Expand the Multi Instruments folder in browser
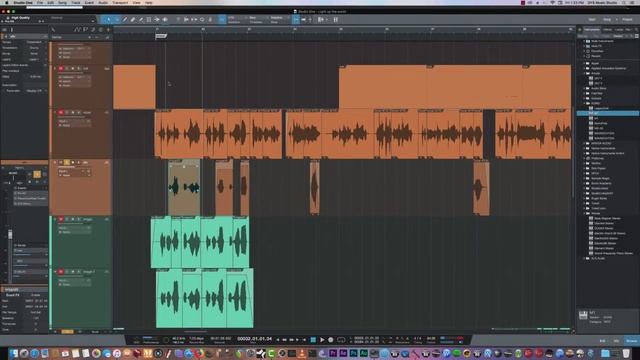This screenshot has height=360, width=640. pos(584,41)
